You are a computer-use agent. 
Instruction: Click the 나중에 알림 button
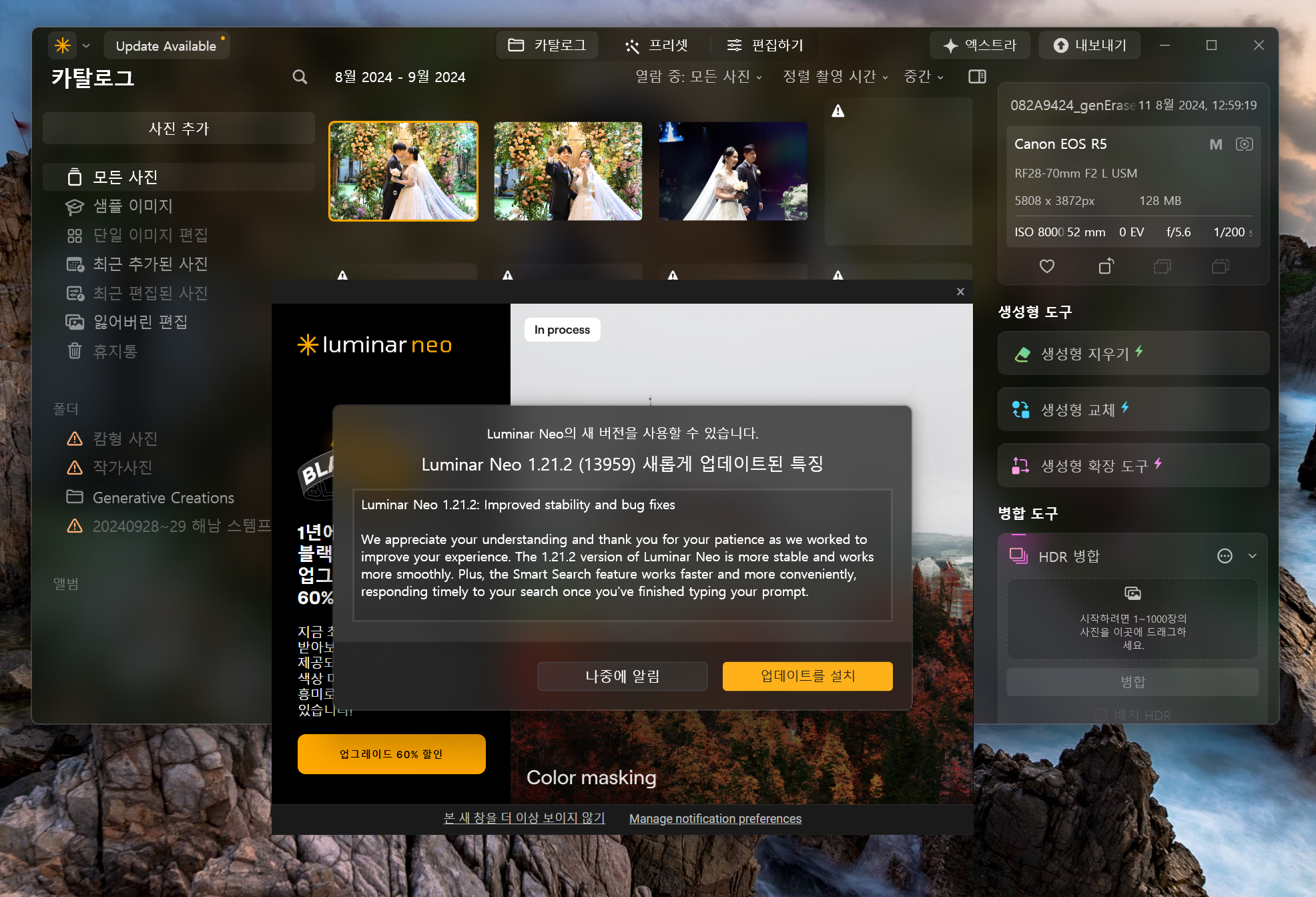click(622, 676)
